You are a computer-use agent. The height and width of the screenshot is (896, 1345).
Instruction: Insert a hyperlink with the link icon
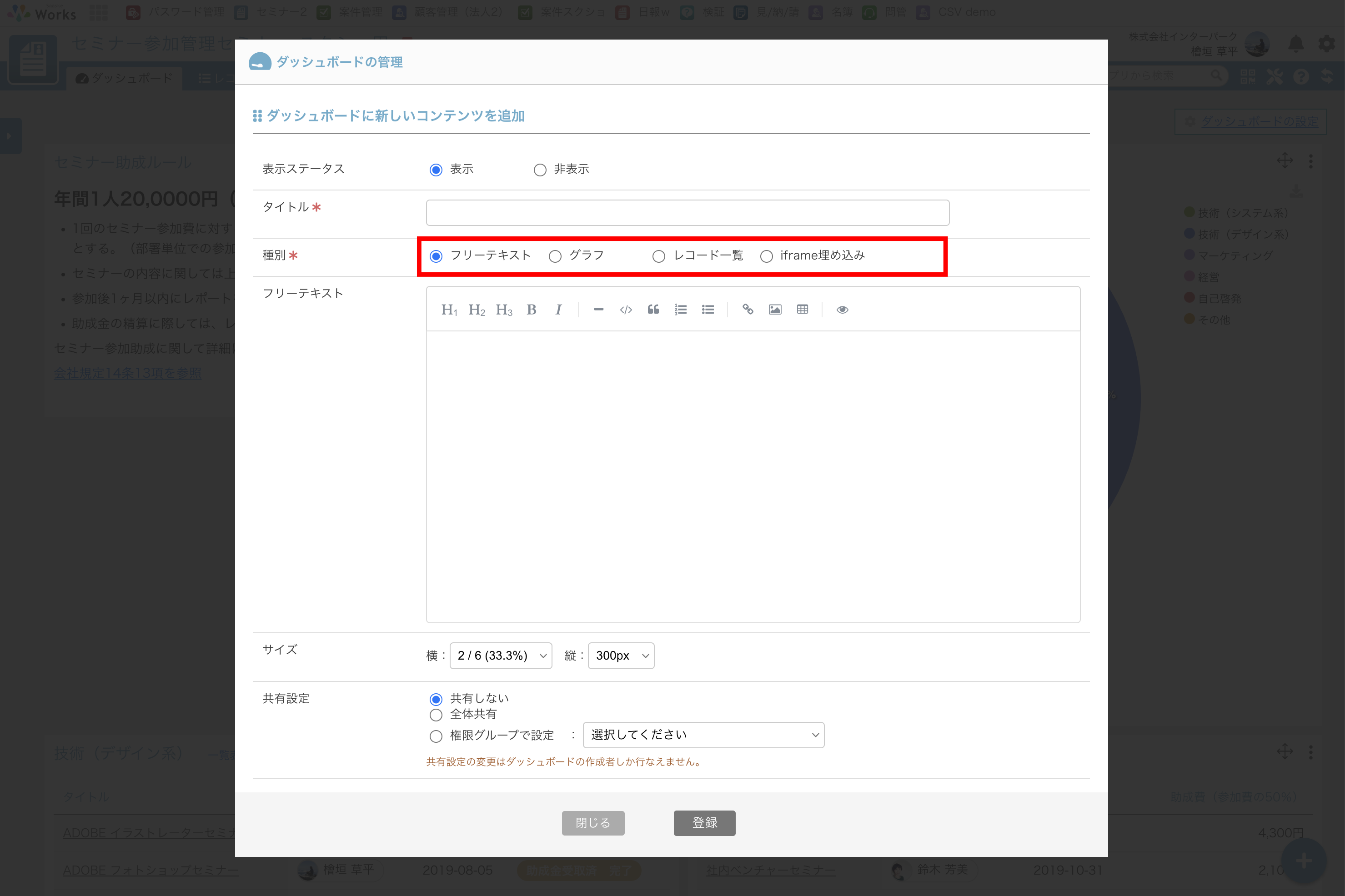coord(748,310)
